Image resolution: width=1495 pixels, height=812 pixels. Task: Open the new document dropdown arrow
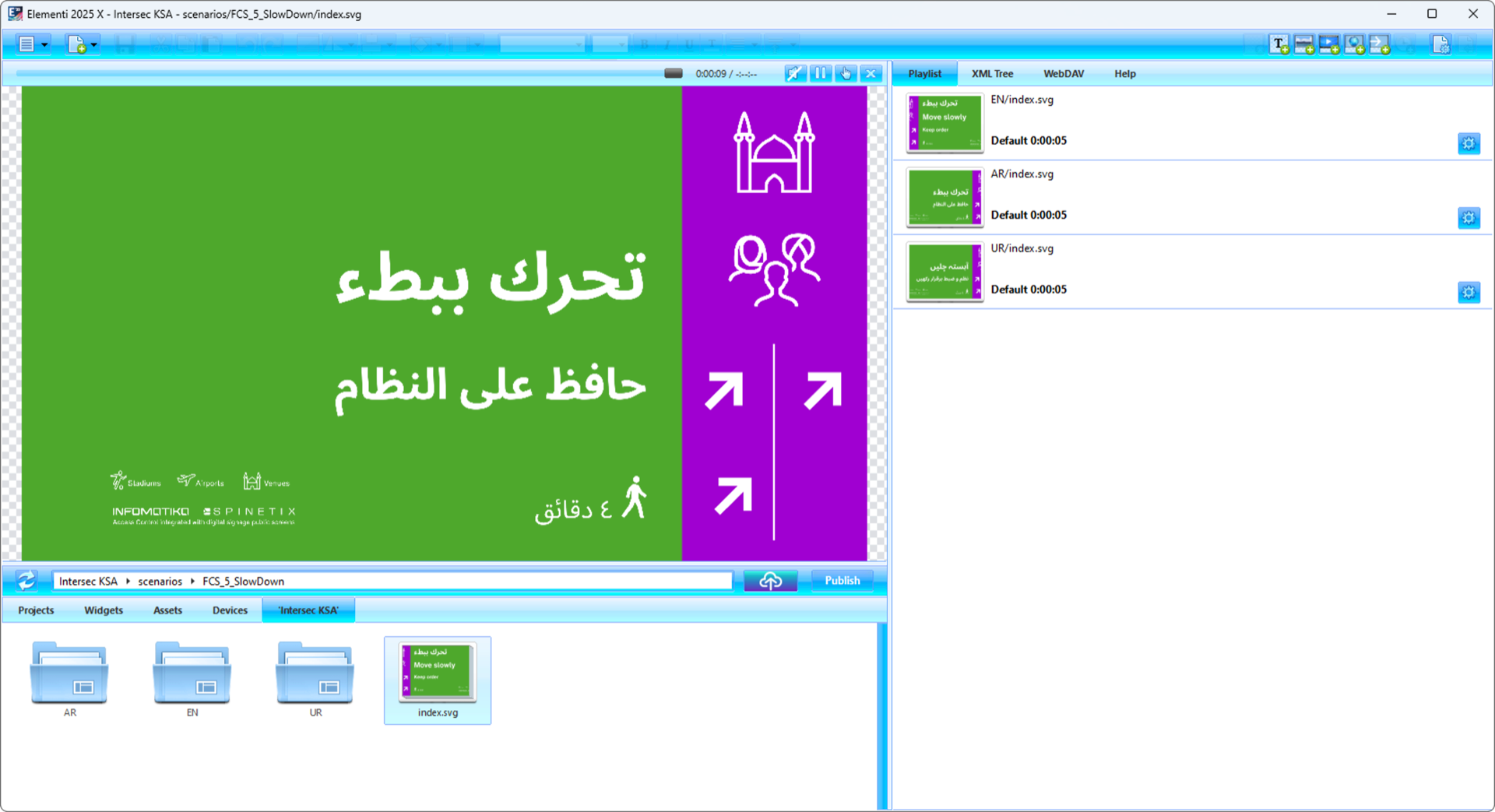pyautogui.click(x=91, y=44)
